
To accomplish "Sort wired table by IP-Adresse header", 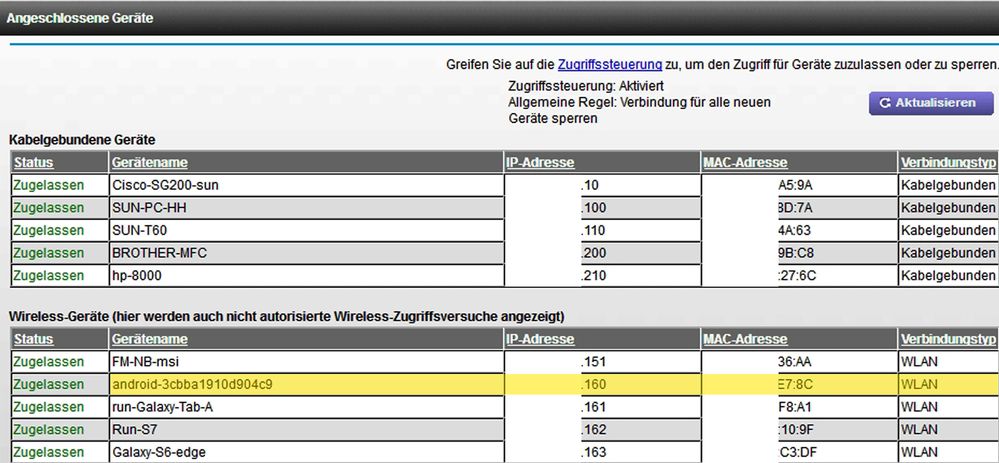I will pyautogui.click(x=541, y=162).
